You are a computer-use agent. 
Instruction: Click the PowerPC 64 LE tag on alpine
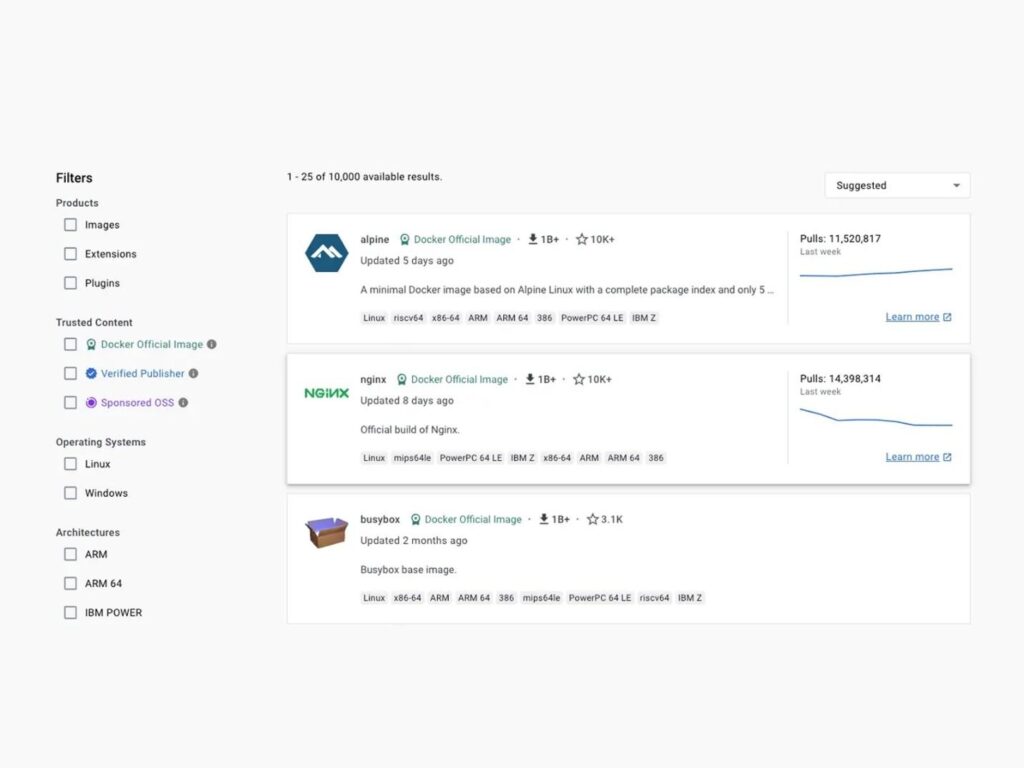point(592,318)
